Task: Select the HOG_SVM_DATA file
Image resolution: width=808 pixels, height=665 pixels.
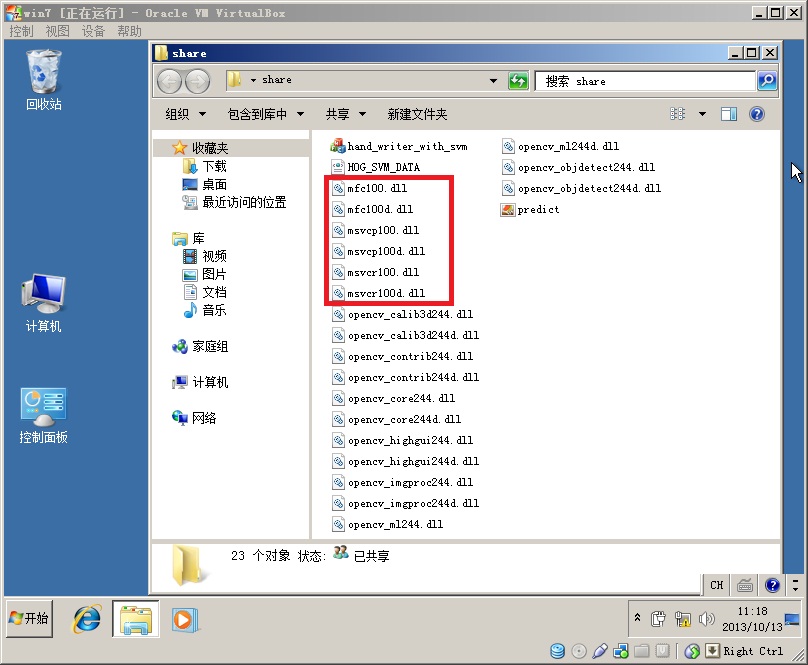Action: coord(376,167)
